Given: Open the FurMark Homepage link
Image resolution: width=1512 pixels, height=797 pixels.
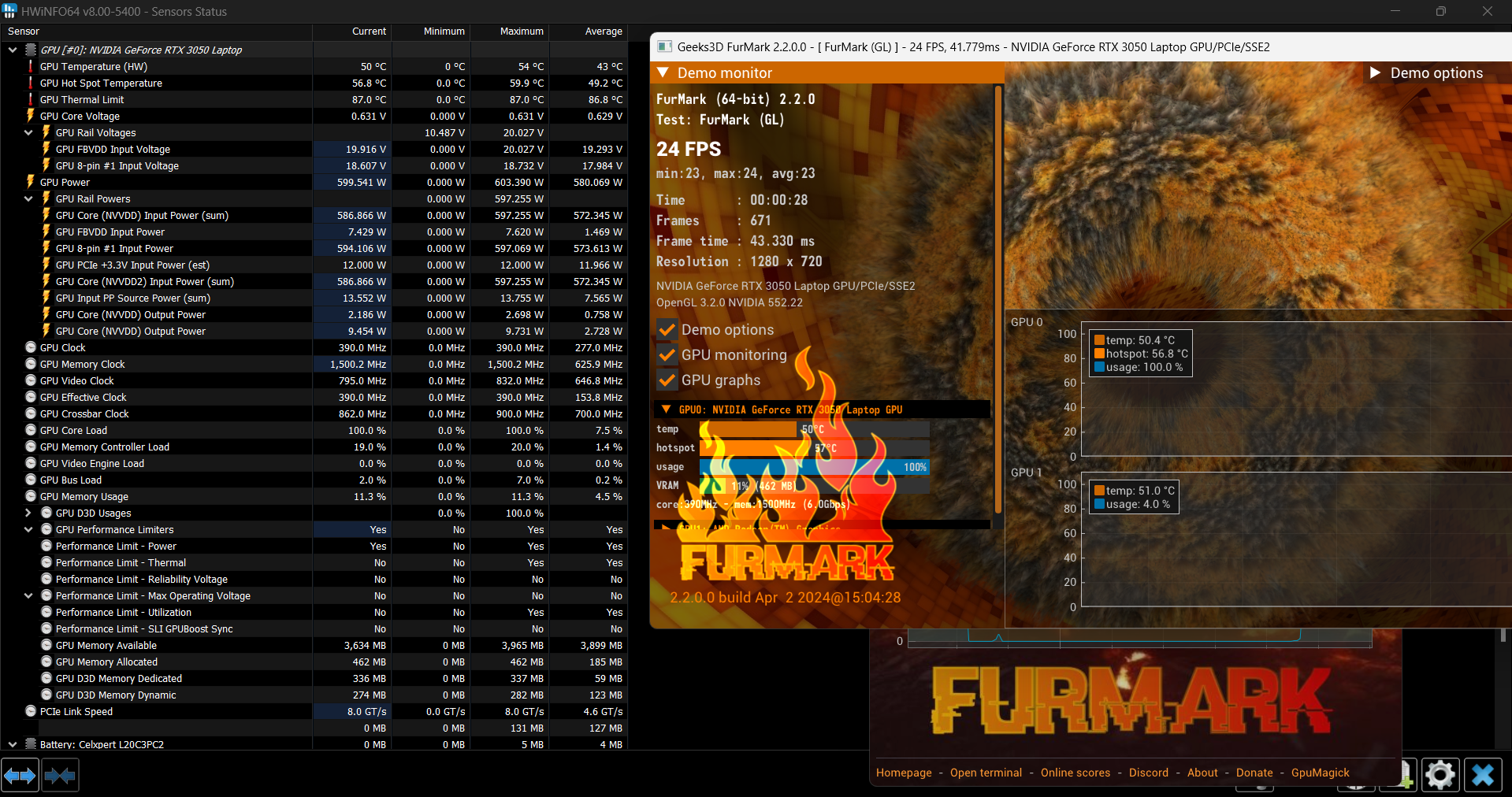Looking at the screenshot, I should click(904, 773).
